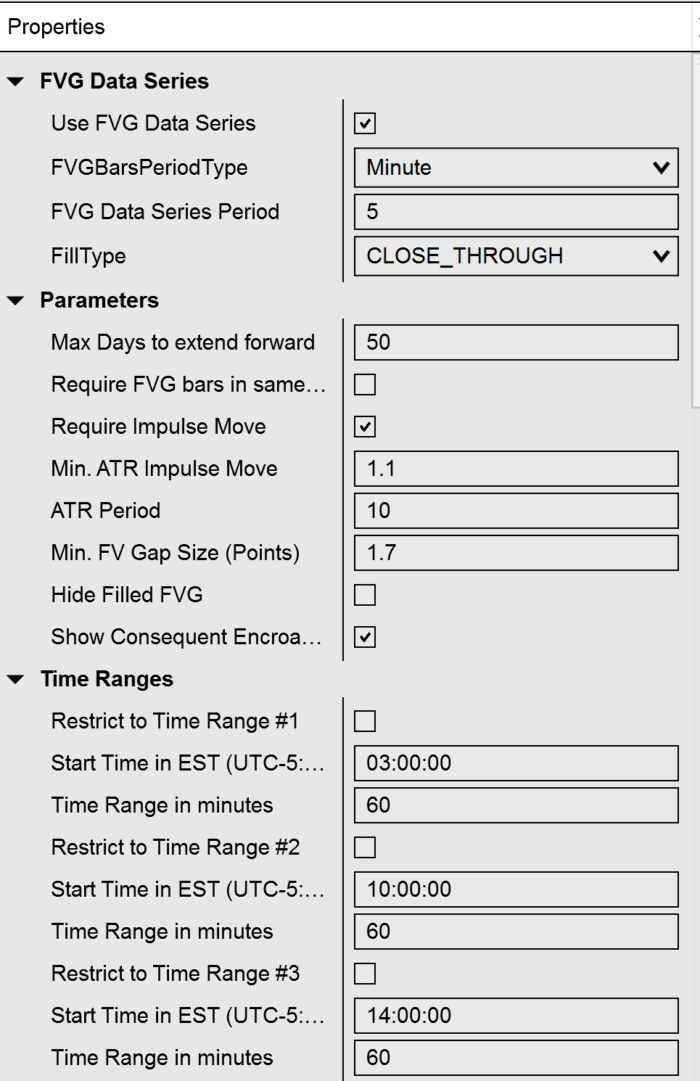Enable the Use FVG Data Series checkbox
Viewport: 700px width, 1081px height.
pyautogui.click(x=365, y=123)
